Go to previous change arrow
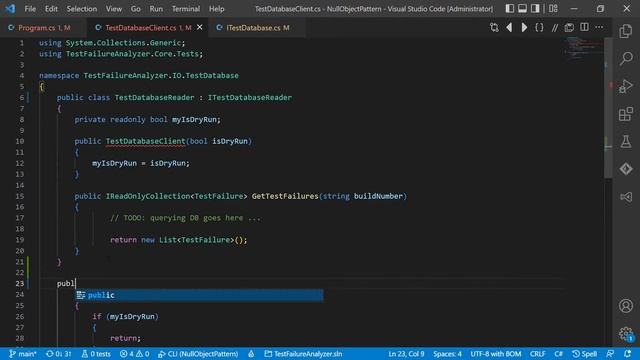 (509, 27)
